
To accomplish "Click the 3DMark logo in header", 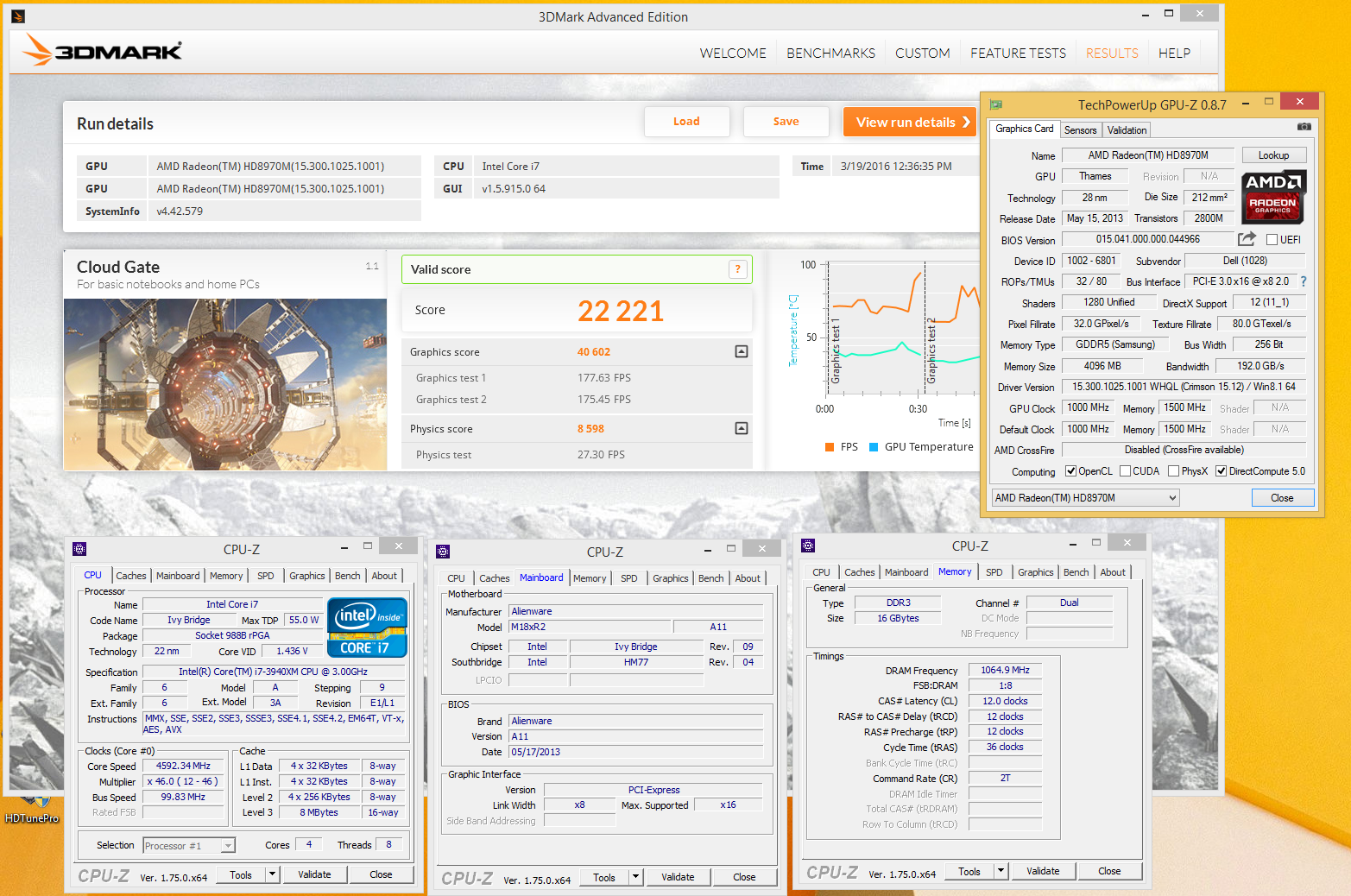I will pos(103,50).
